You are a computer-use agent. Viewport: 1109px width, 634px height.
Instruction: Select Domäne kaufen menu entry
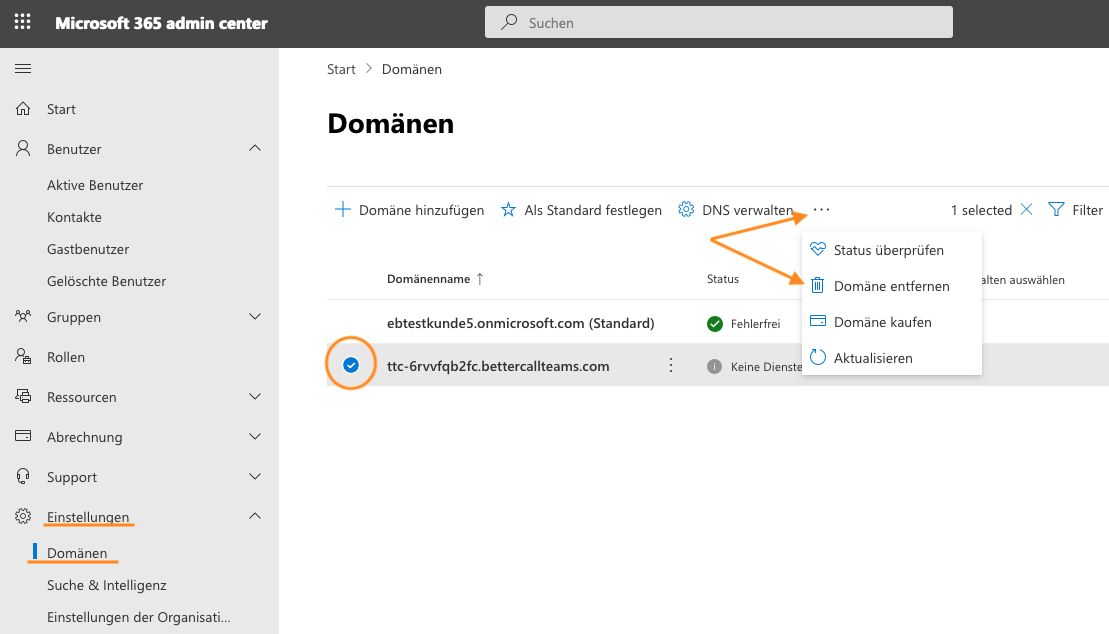892,322
